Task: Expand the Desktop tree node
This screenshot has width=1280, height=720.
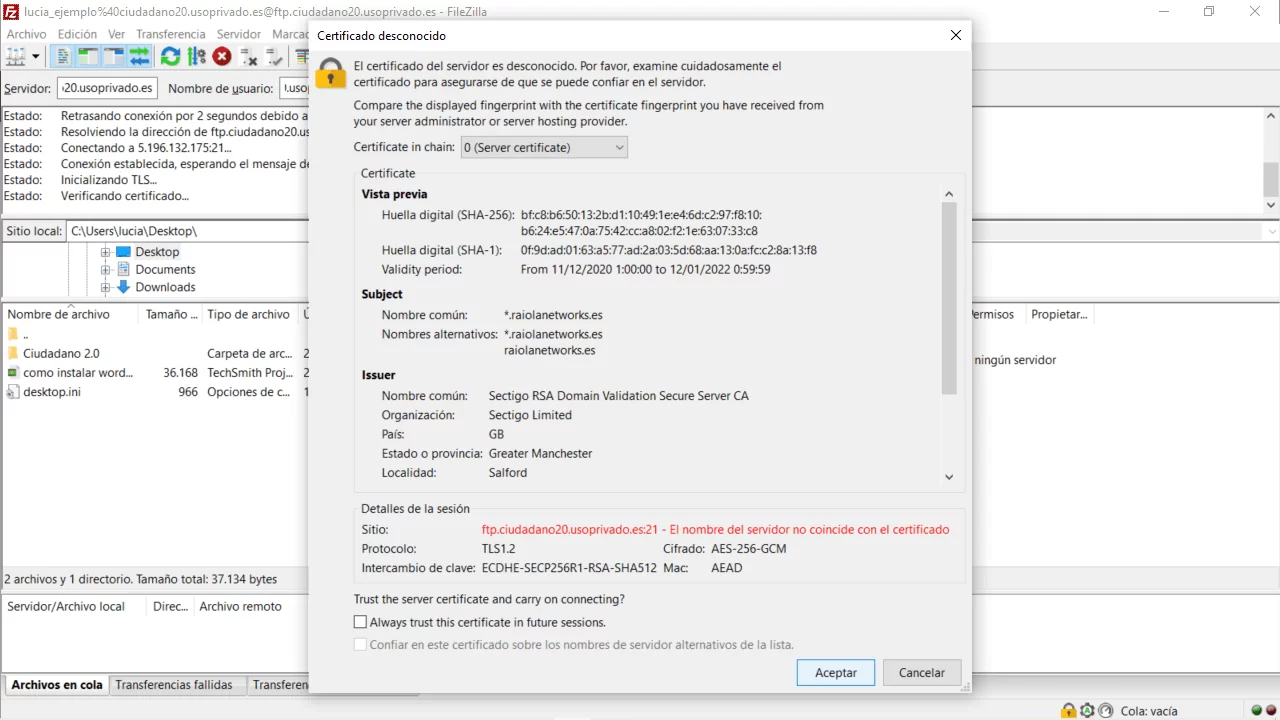Action: tap(105, 252)
